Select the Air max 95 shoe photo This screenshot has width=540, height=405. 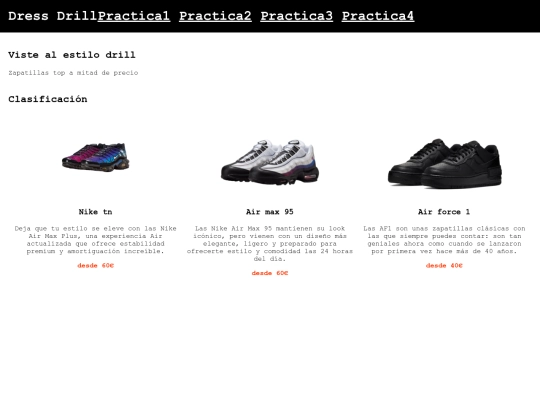pos(270,162)
